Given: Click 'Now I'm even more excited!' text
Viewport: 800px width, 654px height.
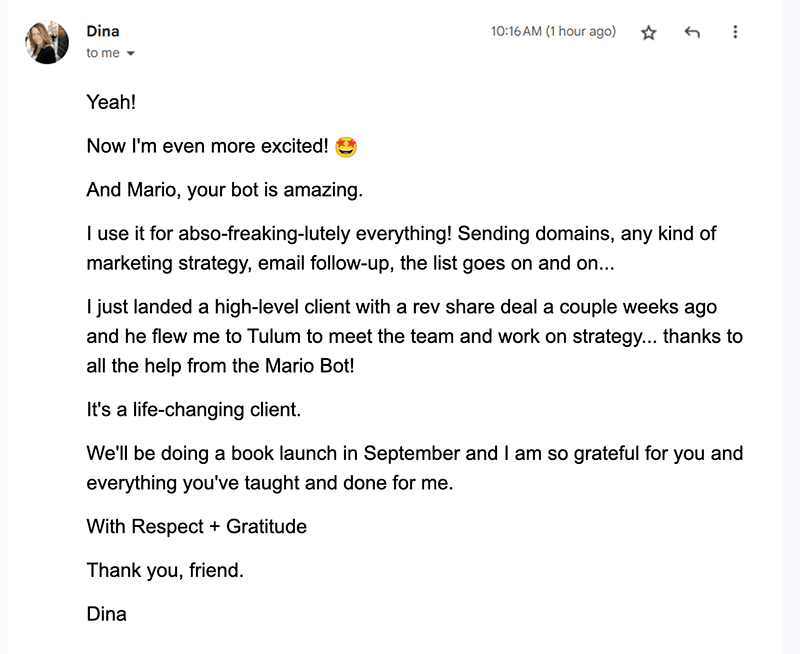Looking at the screenshot, I should pyautogui.click(x=207, y=146).
